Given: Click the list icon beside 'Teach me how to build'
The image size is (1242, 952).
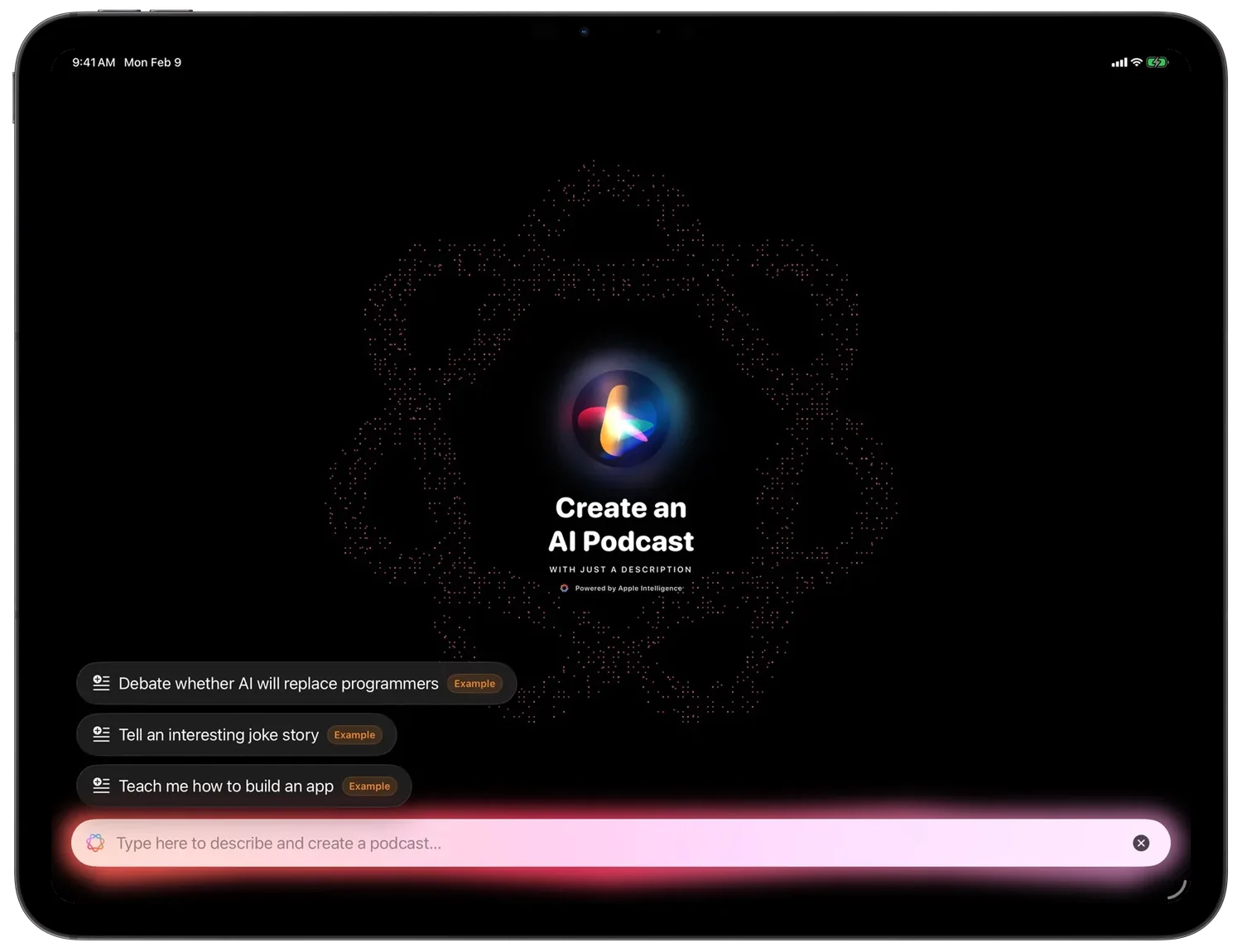Looking at the screenshot, I should (101, 786).
